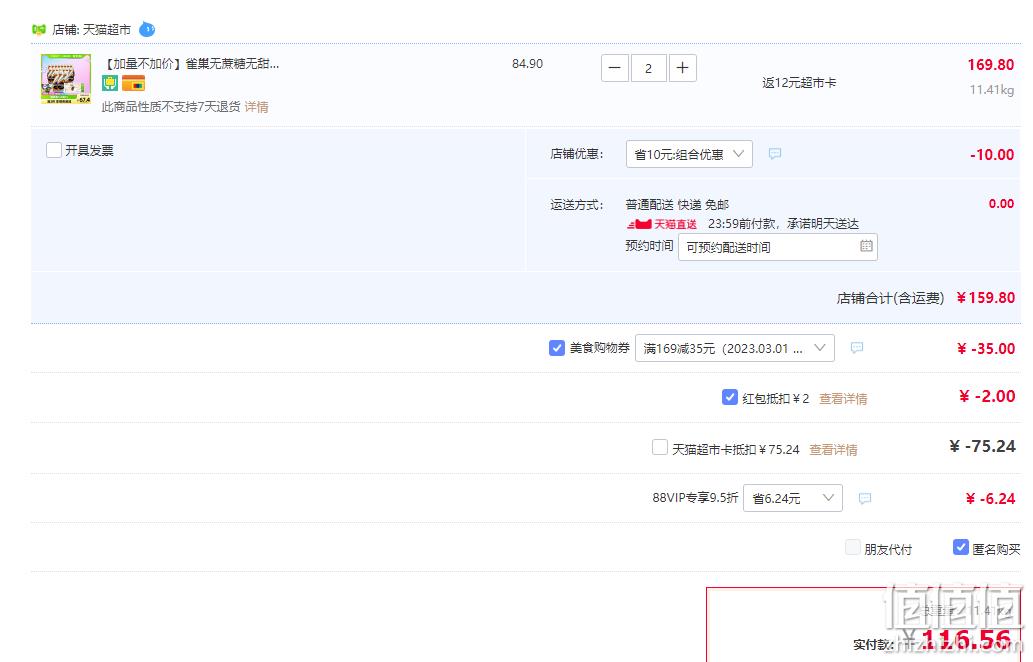Click the item subtotal 169.80

pos(990,65)
